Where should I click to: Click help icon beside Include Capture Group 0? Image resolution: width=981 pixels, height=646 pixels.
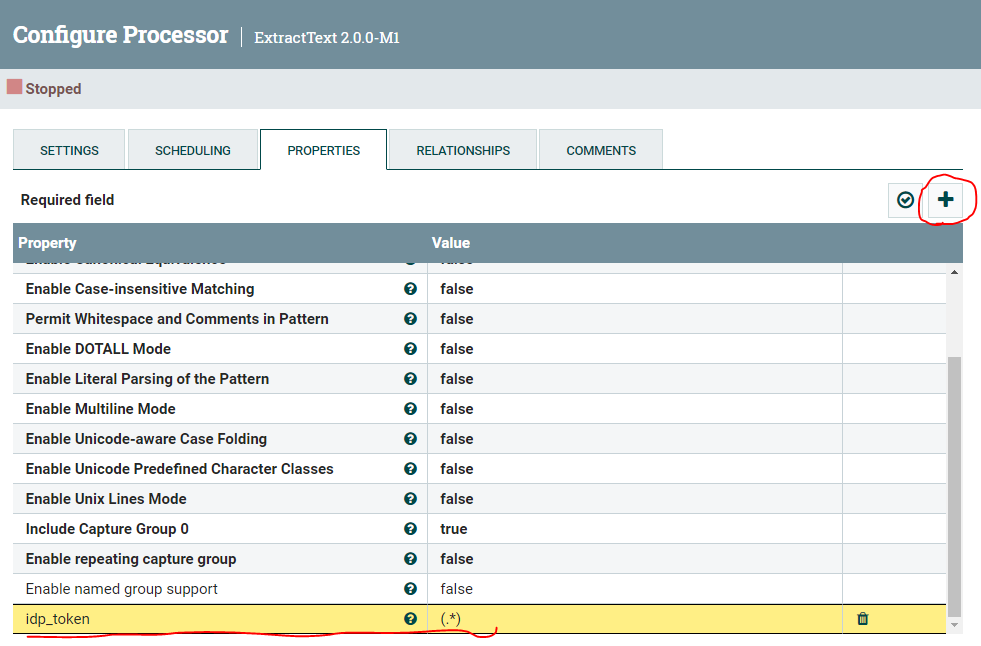coord(410,529)
